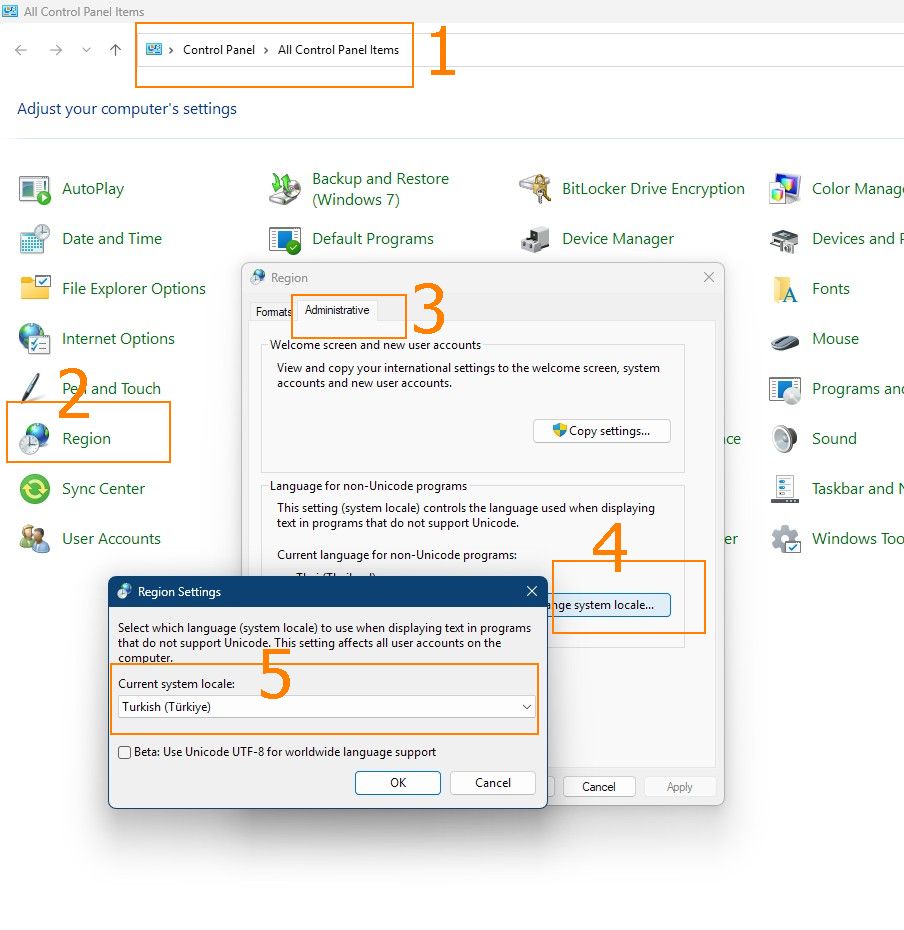
Task: Open the Sync Center icon
Action: click(x=34, y=489)
